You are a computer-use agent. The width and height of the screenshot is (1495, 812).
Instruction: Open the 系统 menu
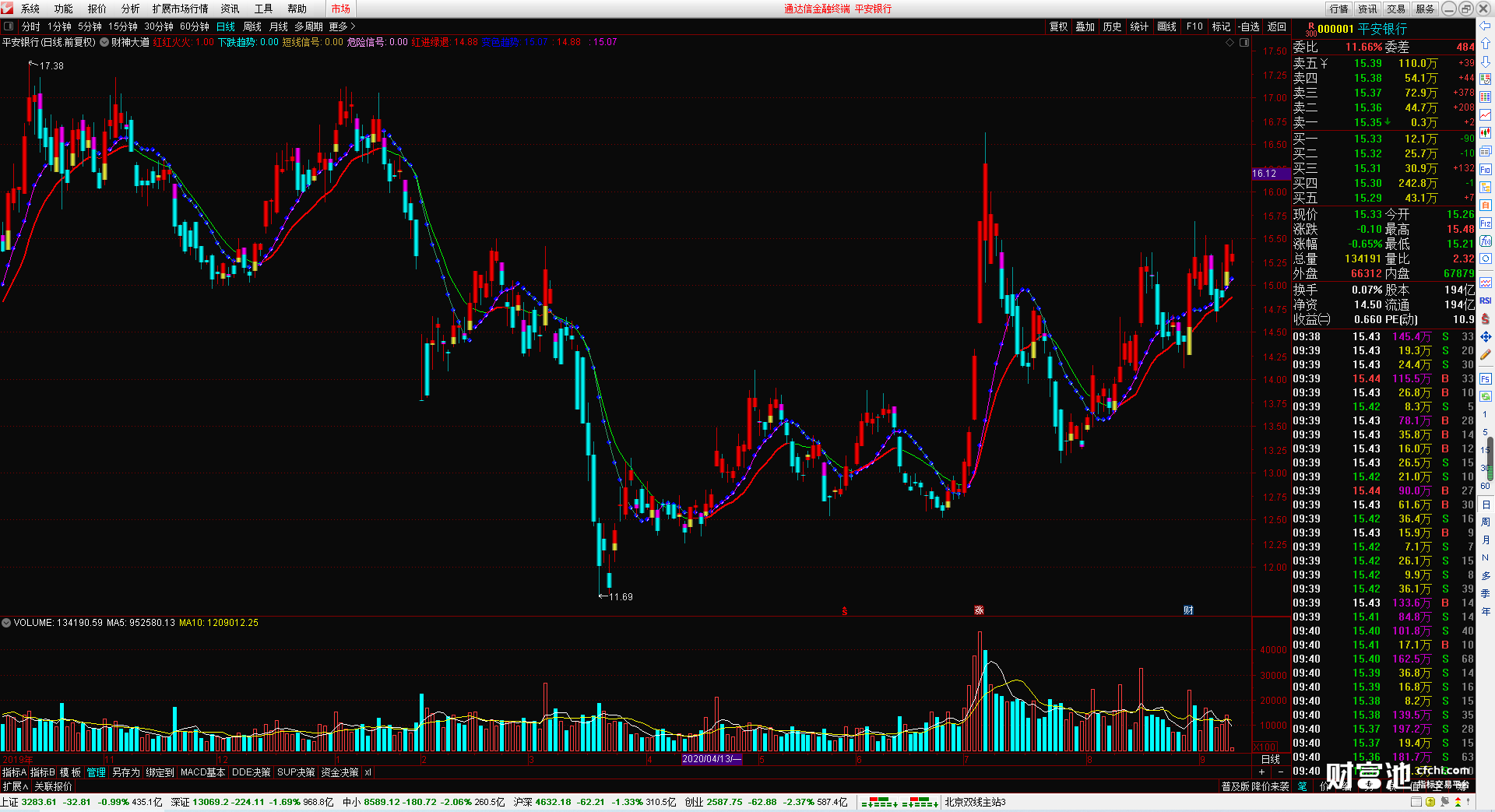30,9
